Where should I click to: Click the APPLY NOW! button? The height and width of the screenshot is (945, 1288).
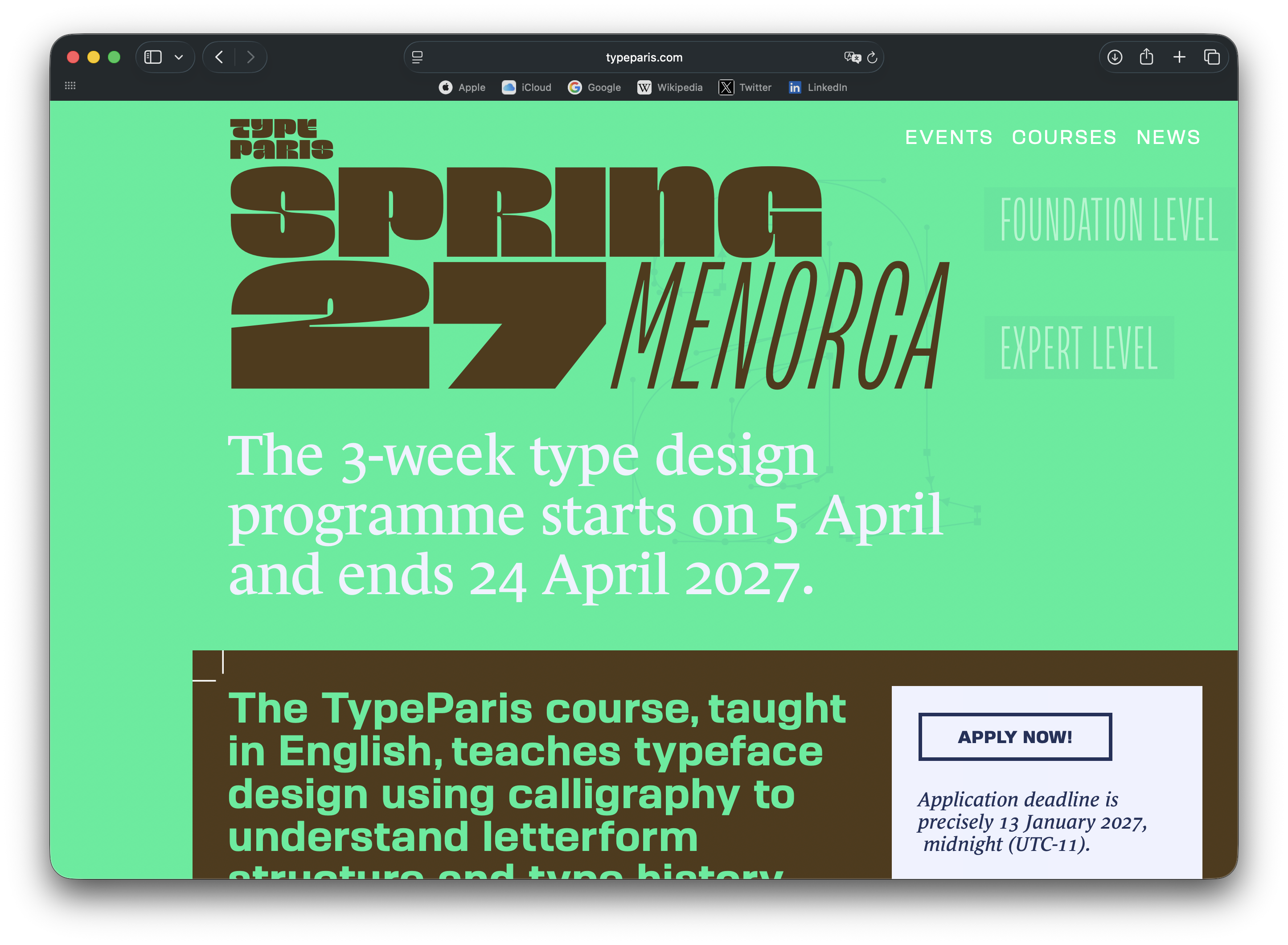pos(1015,737)
